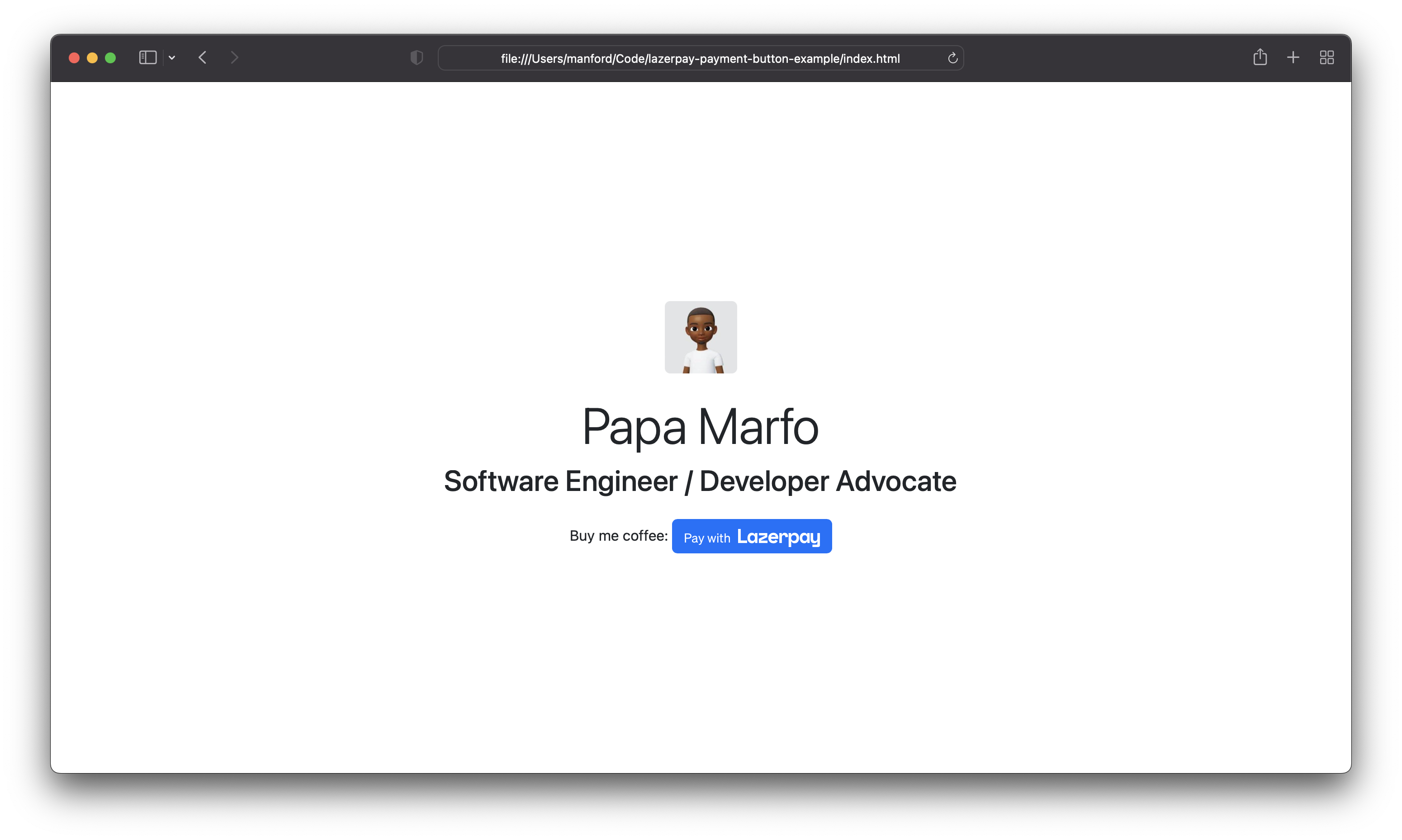Click the avatar memoji profile image
This screenshot has height=840, width=1402.
[701, 337]
